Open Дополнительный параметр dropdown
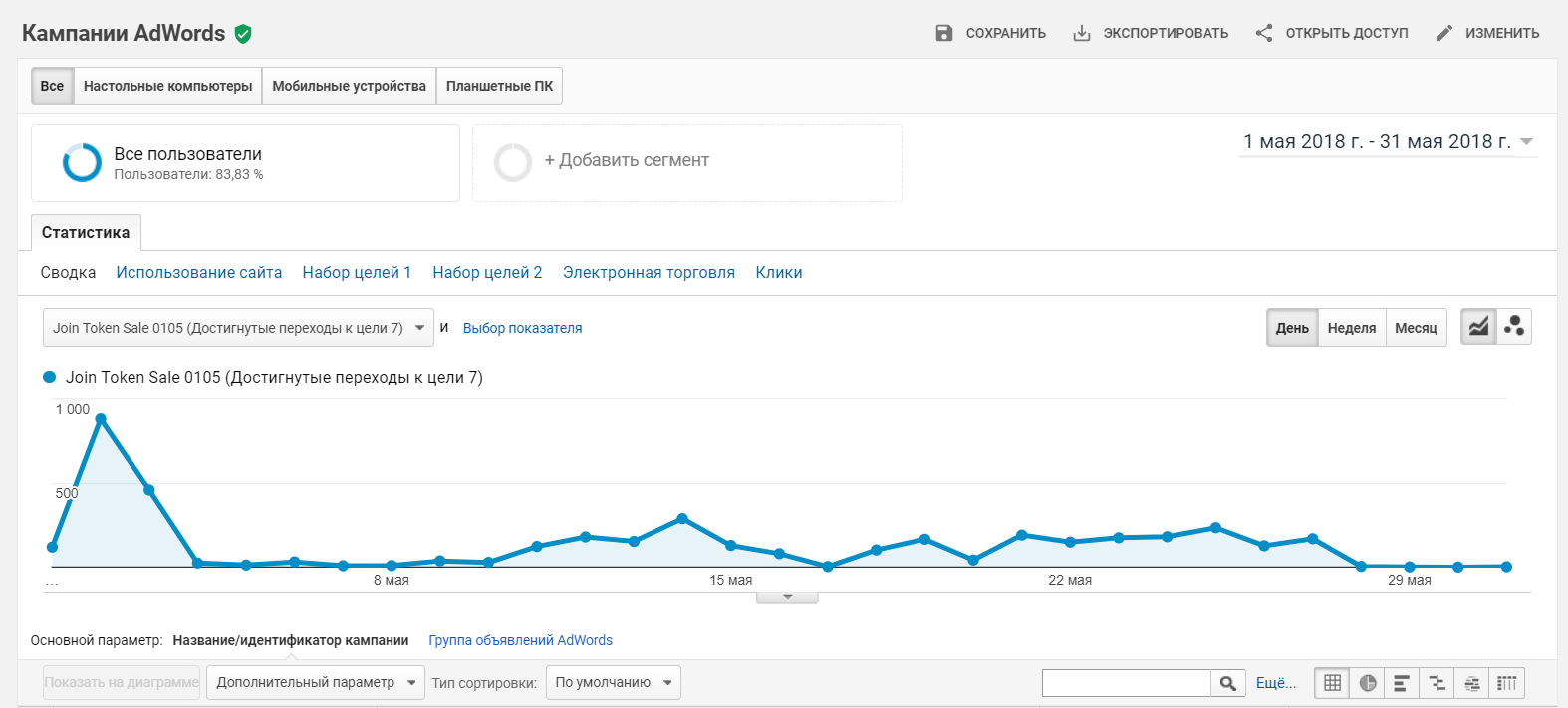The height and width of the screenshot is (708, 1568). coord(316,683)
